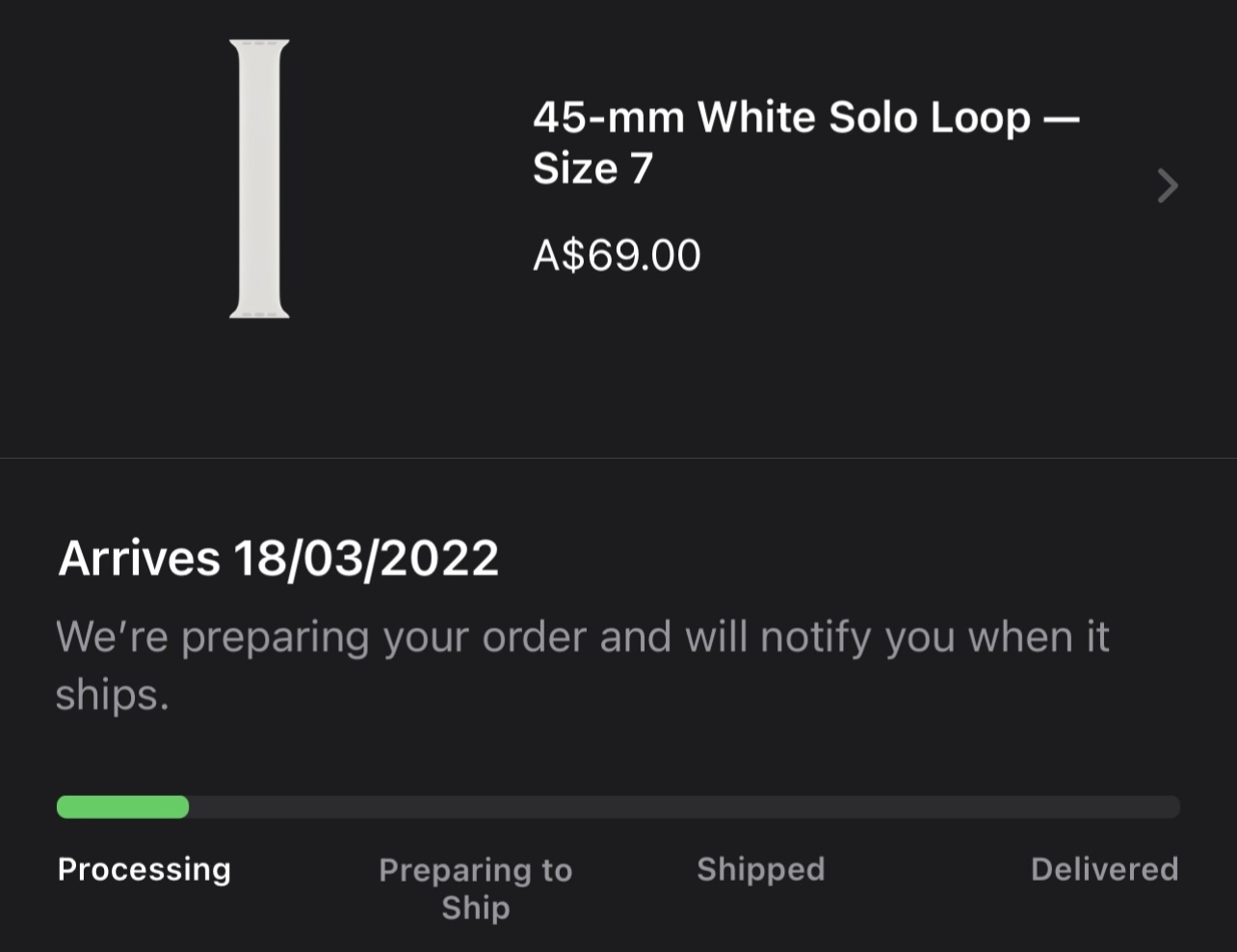Click the word Ship under Preparing to
This screenshot has width=1237, height=952.
coord(476,908)
